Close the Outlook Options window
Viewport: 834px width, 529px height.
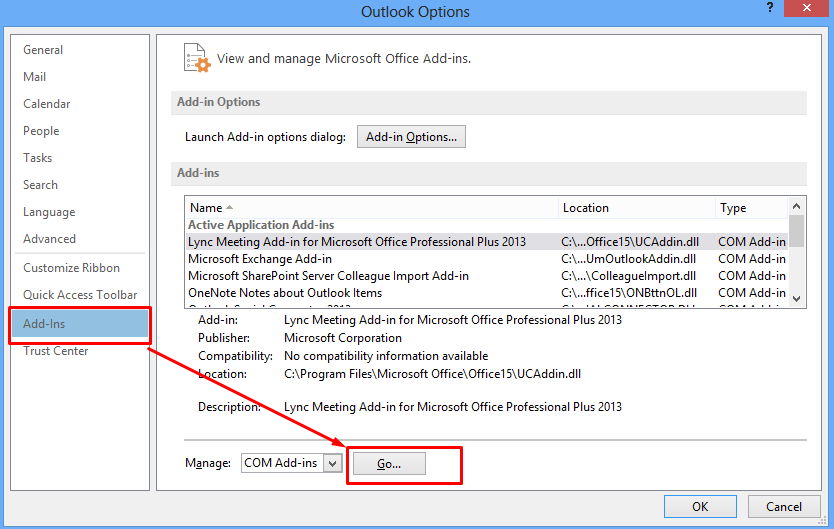[x=807, y=8]
